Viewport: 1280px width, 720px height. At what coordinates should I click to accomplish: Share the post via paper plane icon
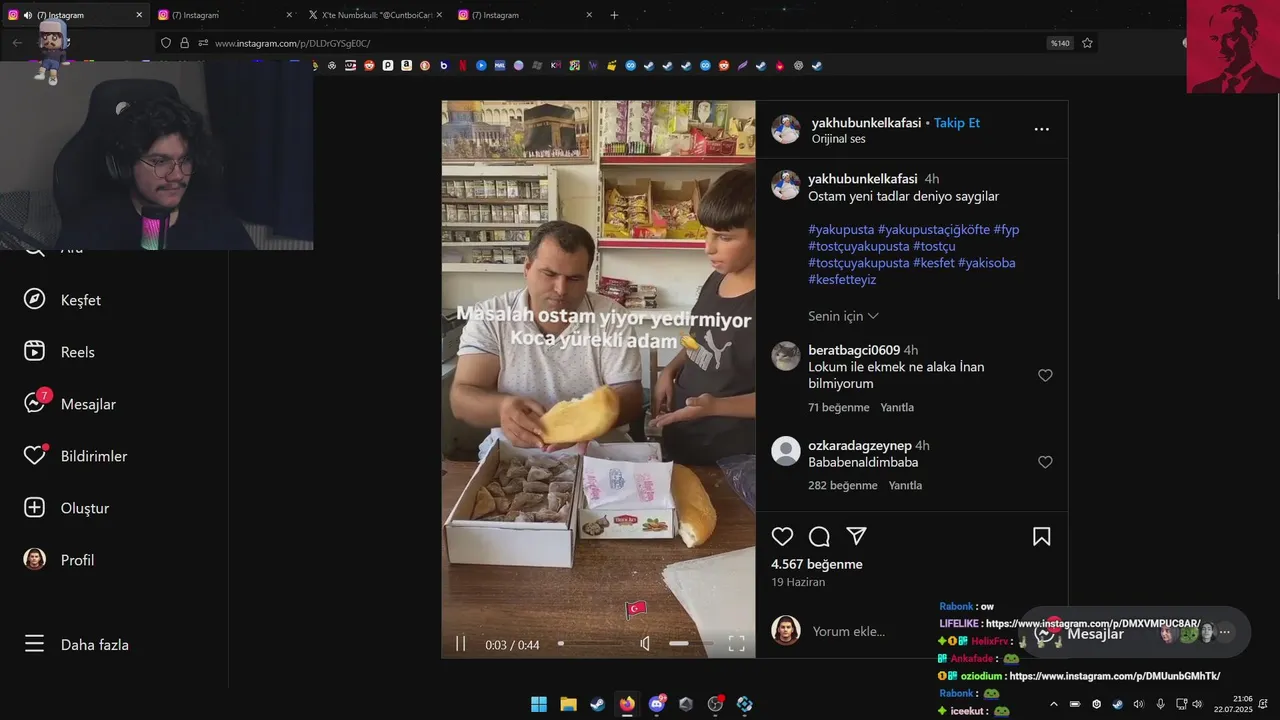click(856, 536)
